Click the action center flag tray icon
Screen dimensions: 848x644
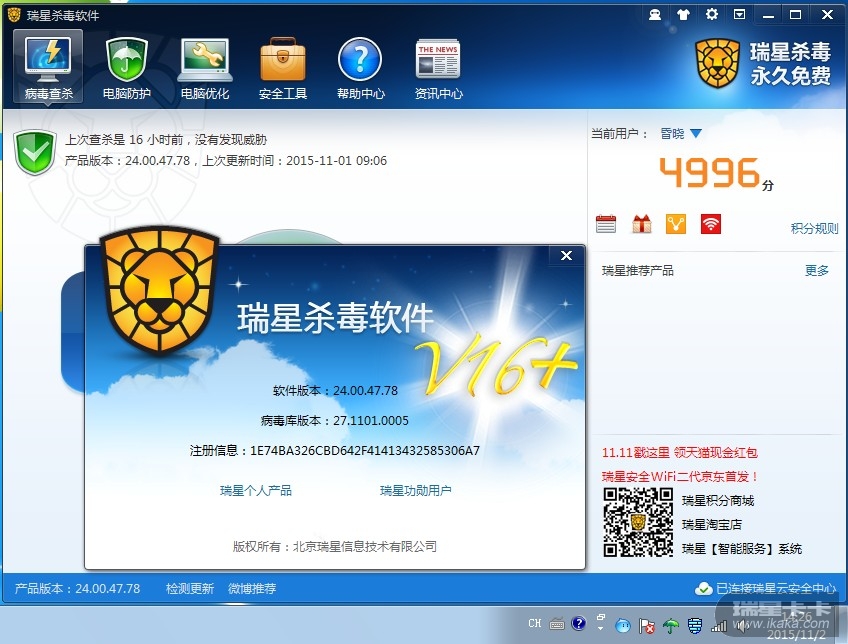click(x=647, y=626)
